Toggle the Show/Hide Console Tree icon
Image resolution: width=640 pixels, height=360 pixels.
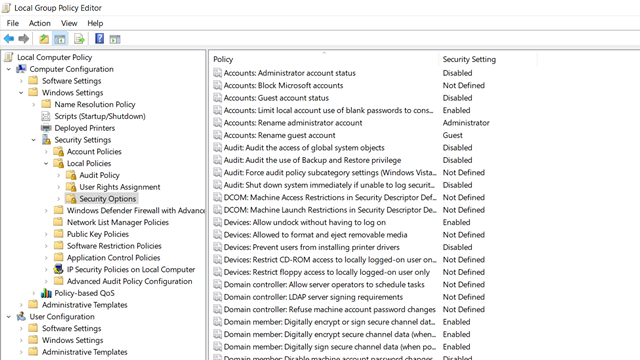tap(60, 39)
